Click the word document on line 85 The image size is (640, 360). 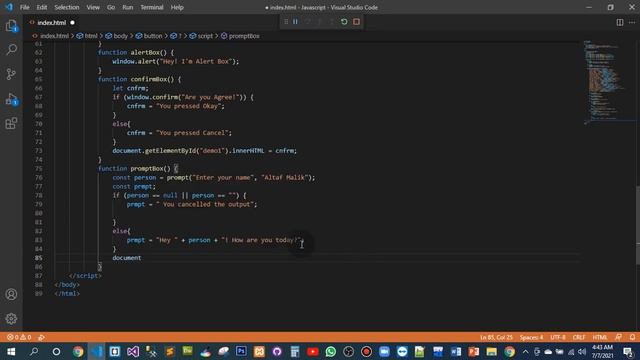(127, 258)
